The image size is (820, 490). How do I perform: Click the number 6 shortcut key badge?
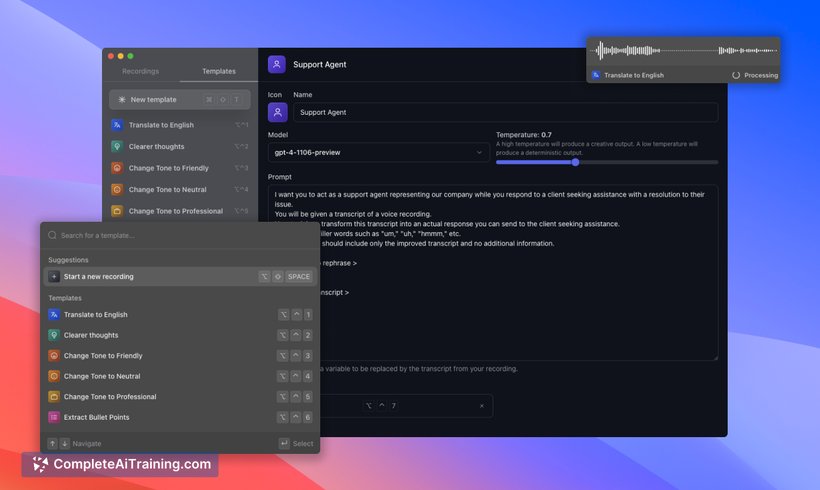(308, 417)
